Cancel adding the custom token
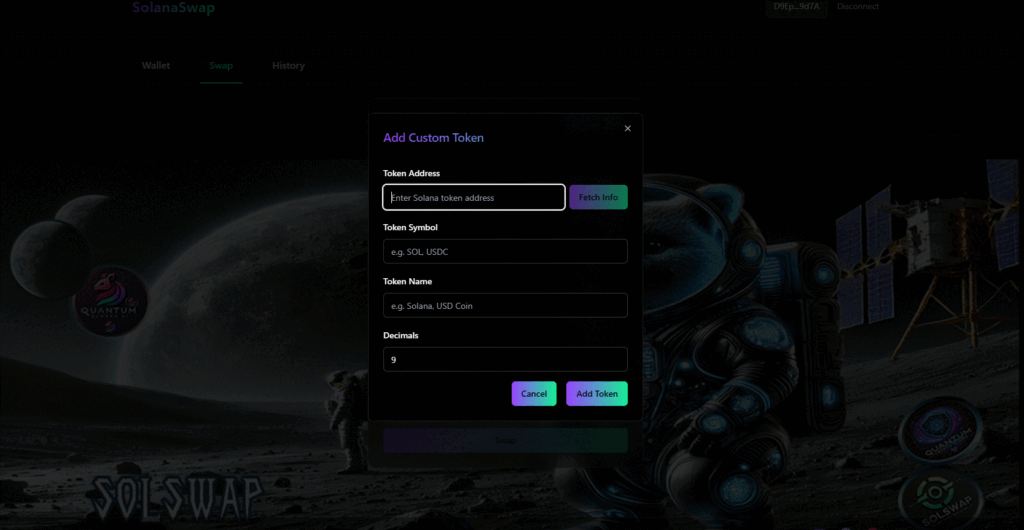Image resolution: width=1024 pixels, height=530 pixels. click(534, 394)
